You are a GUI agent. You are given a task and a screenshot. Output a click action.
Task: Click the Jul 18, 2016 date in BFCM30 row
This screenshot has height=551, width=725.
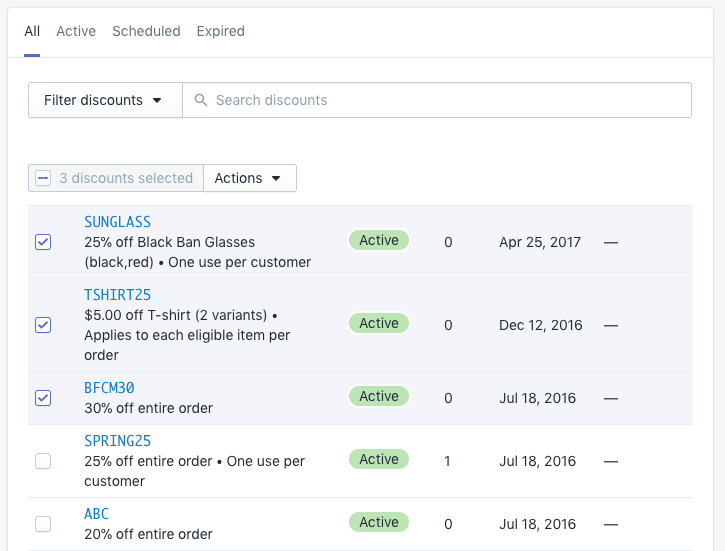coord(538,398)
